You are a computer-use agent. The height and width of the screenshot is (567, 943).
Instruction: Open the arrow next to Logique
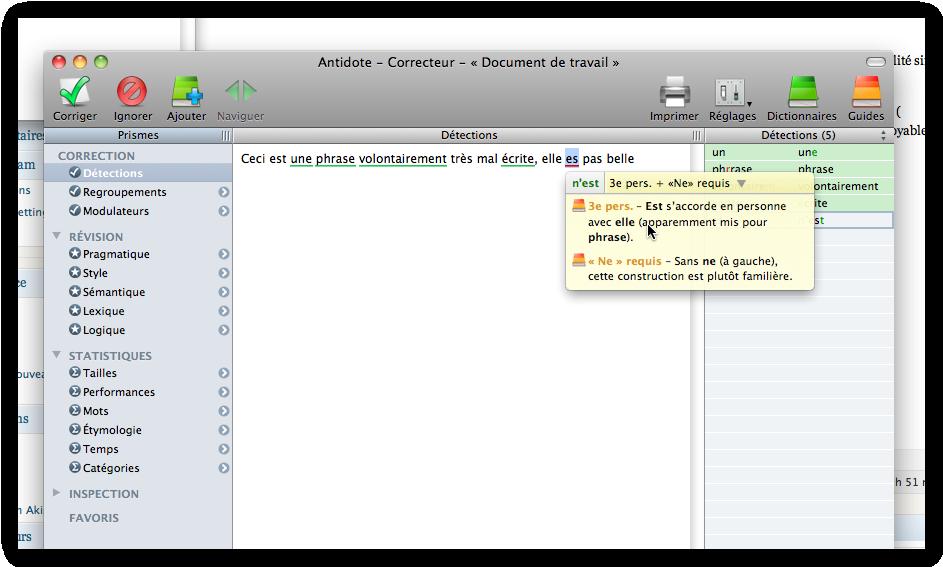pos(224,330)
